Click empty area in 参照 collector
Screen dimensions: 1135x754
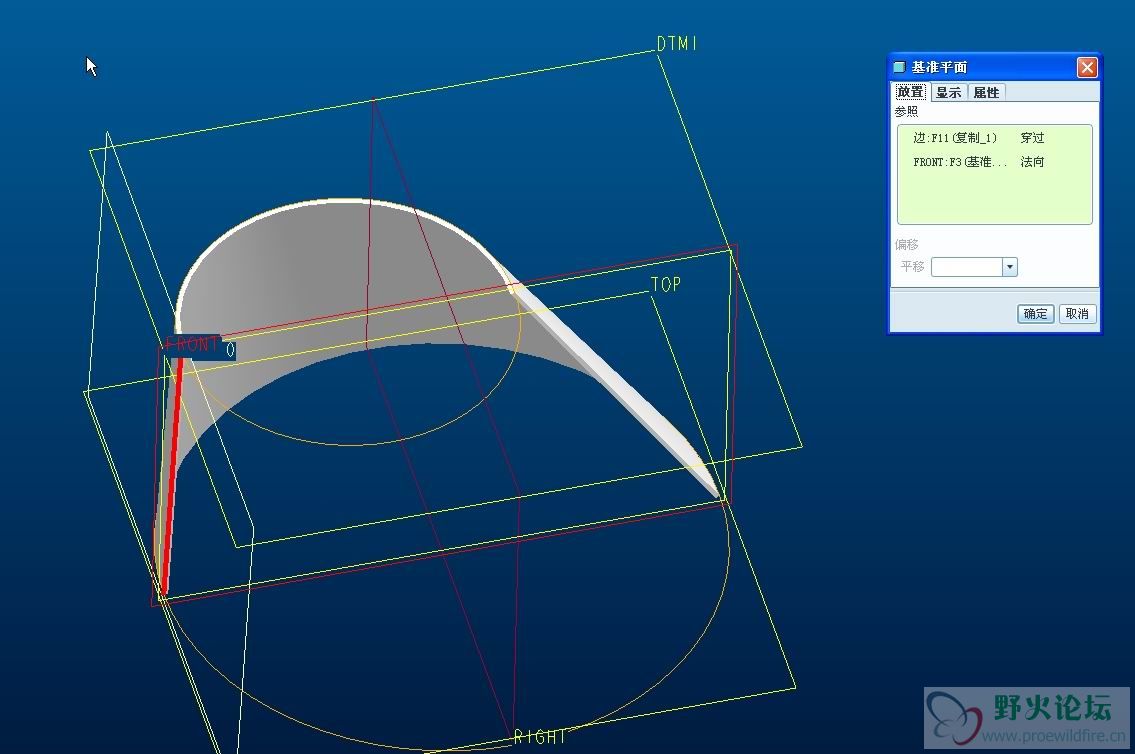[x=994, y=200]
